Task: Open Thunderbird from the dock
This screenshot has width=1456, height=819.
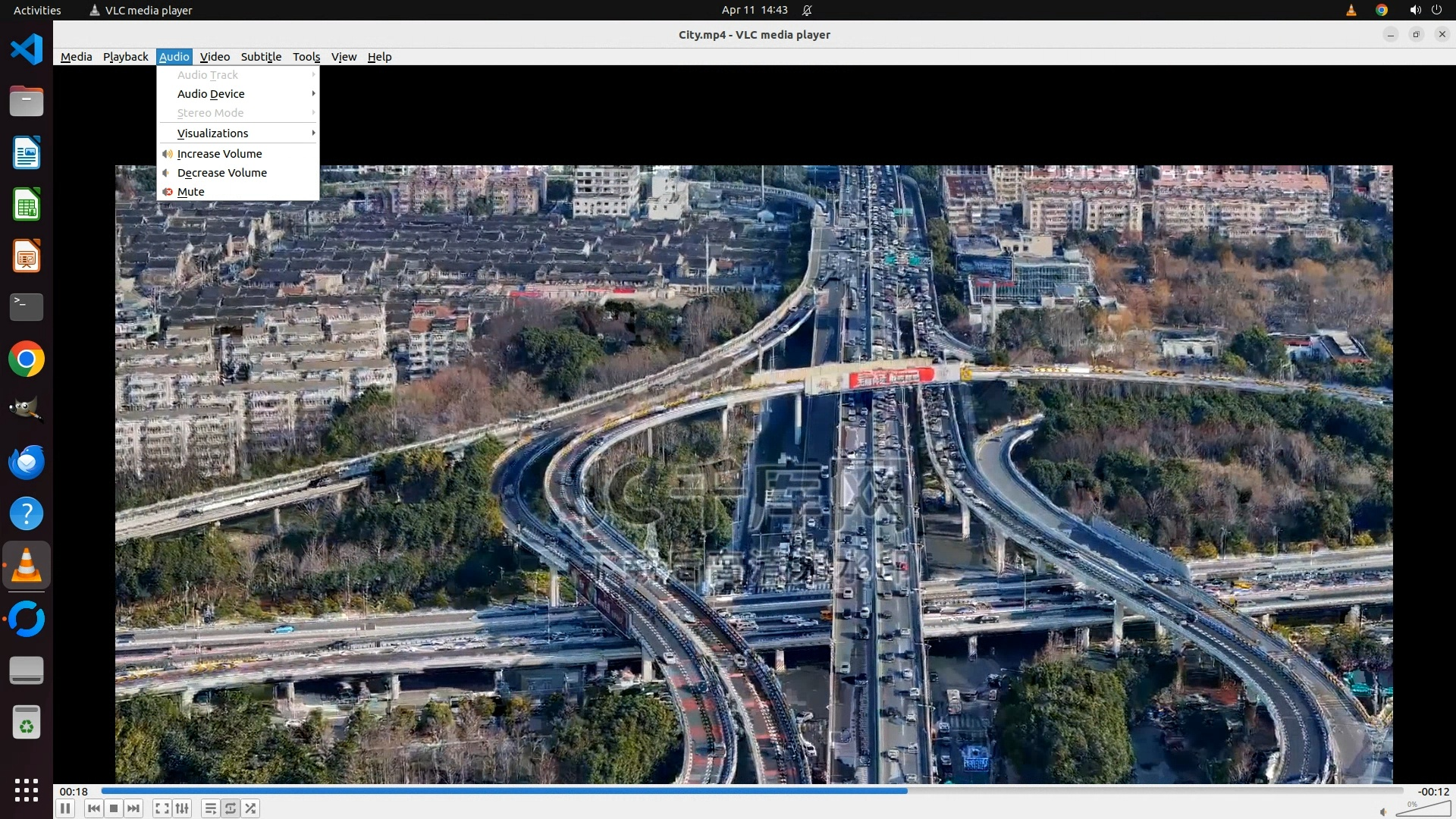Action: tap(27, 462)
